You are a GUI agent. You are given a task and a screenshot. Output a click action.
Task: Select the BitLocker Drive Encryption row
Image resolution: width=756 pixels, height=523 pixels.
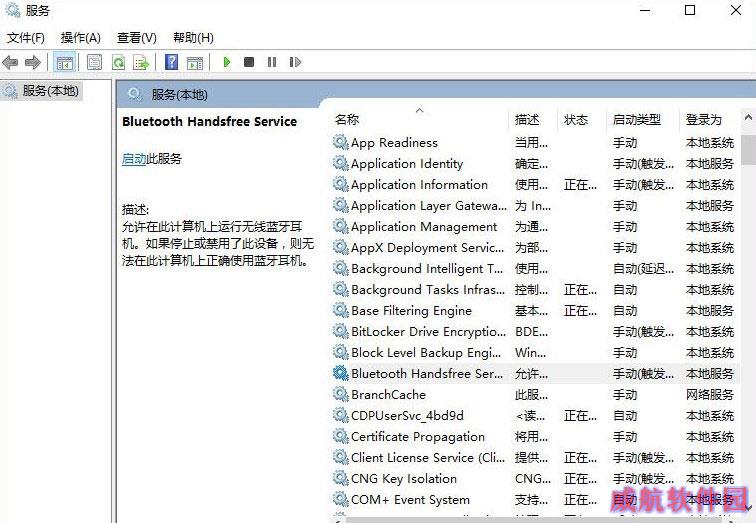534,332
